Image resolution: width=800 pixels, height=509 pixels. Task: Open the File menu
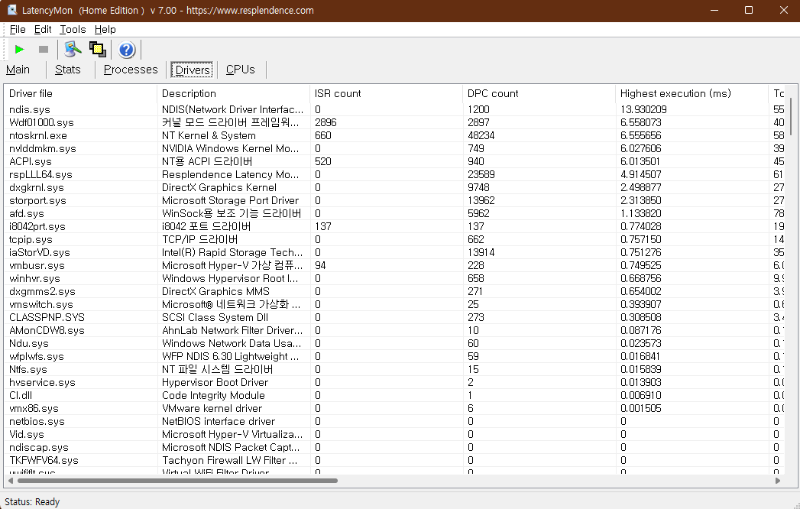point(17,30)
